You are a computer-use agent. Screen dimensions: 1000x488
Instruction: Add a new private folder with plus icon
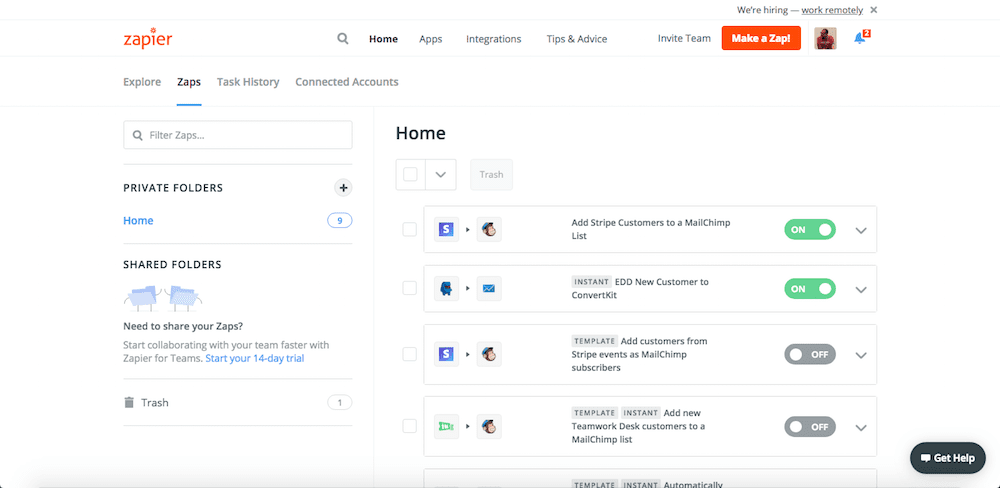coord(343,188)
